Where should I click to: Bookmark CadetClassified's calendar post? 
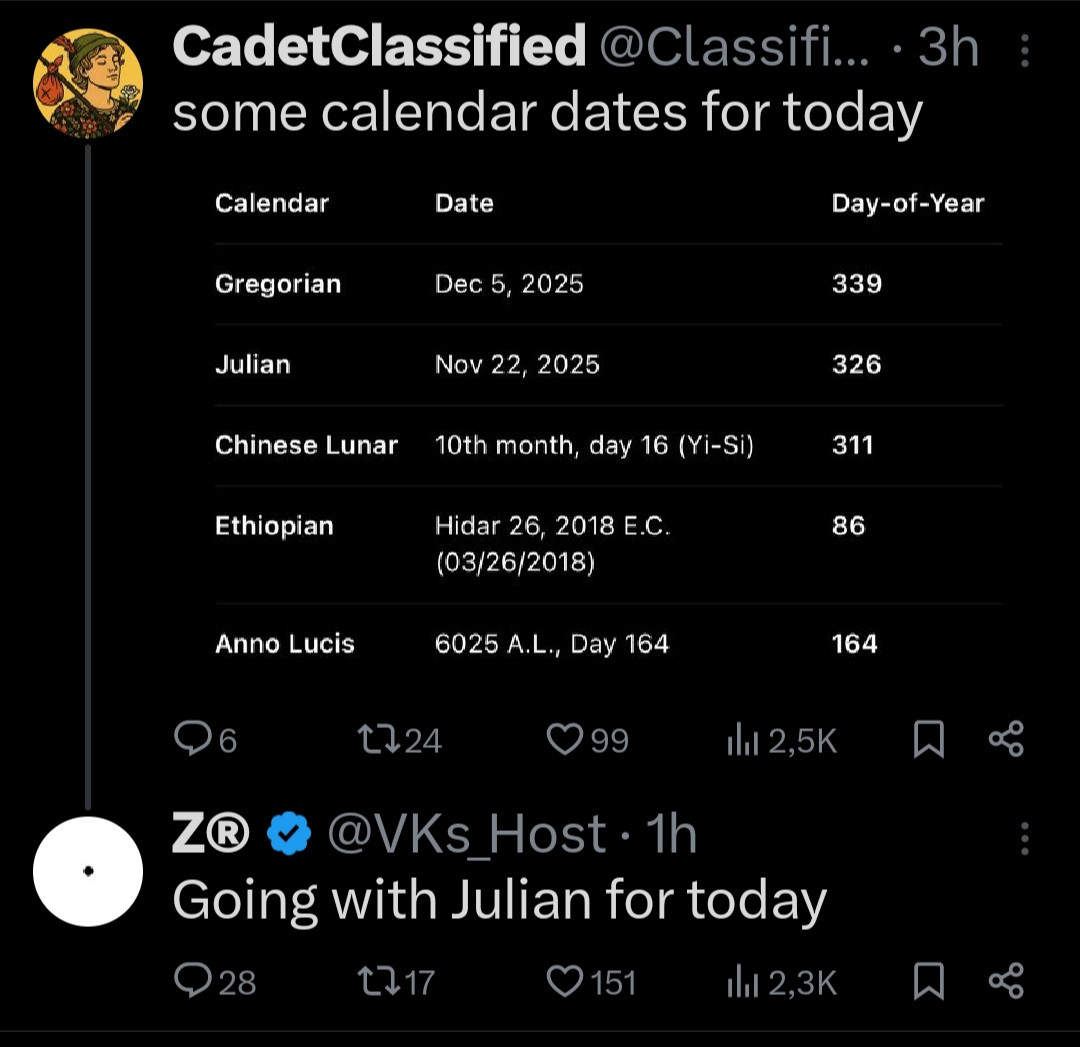click(x=929, y=739)
